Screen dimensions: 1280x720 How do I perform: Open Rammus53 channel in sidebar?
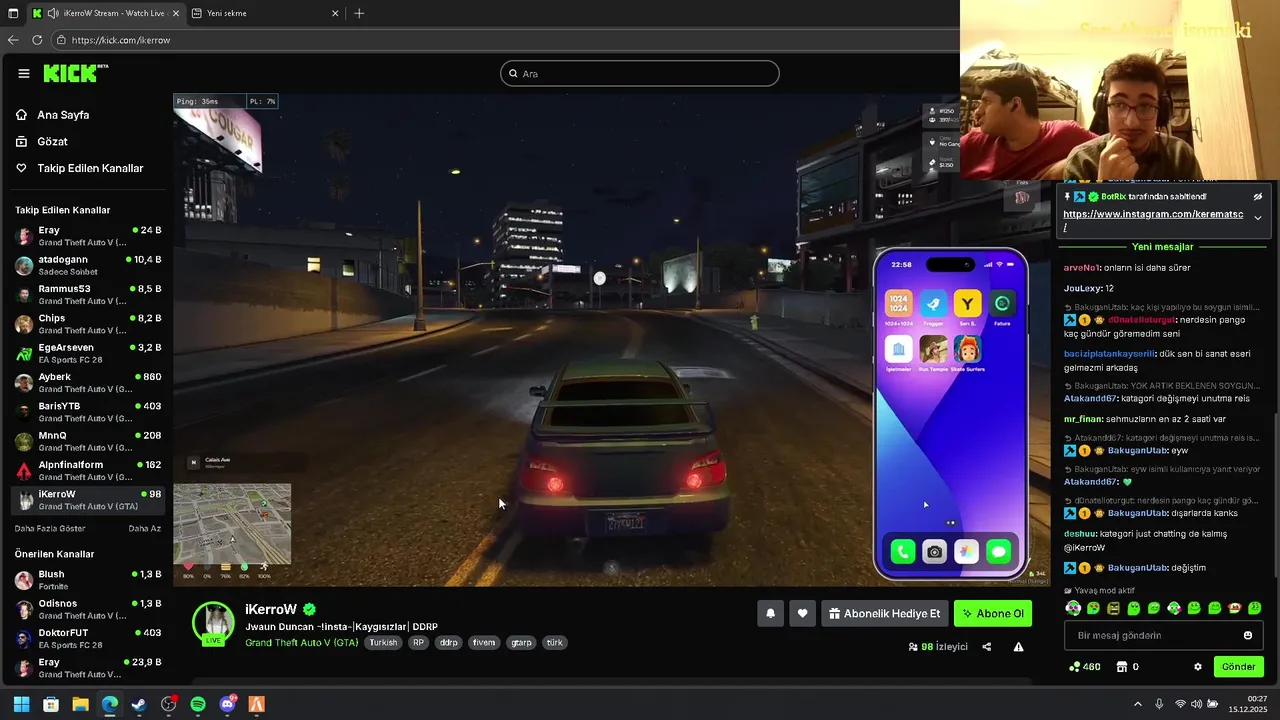88,295
